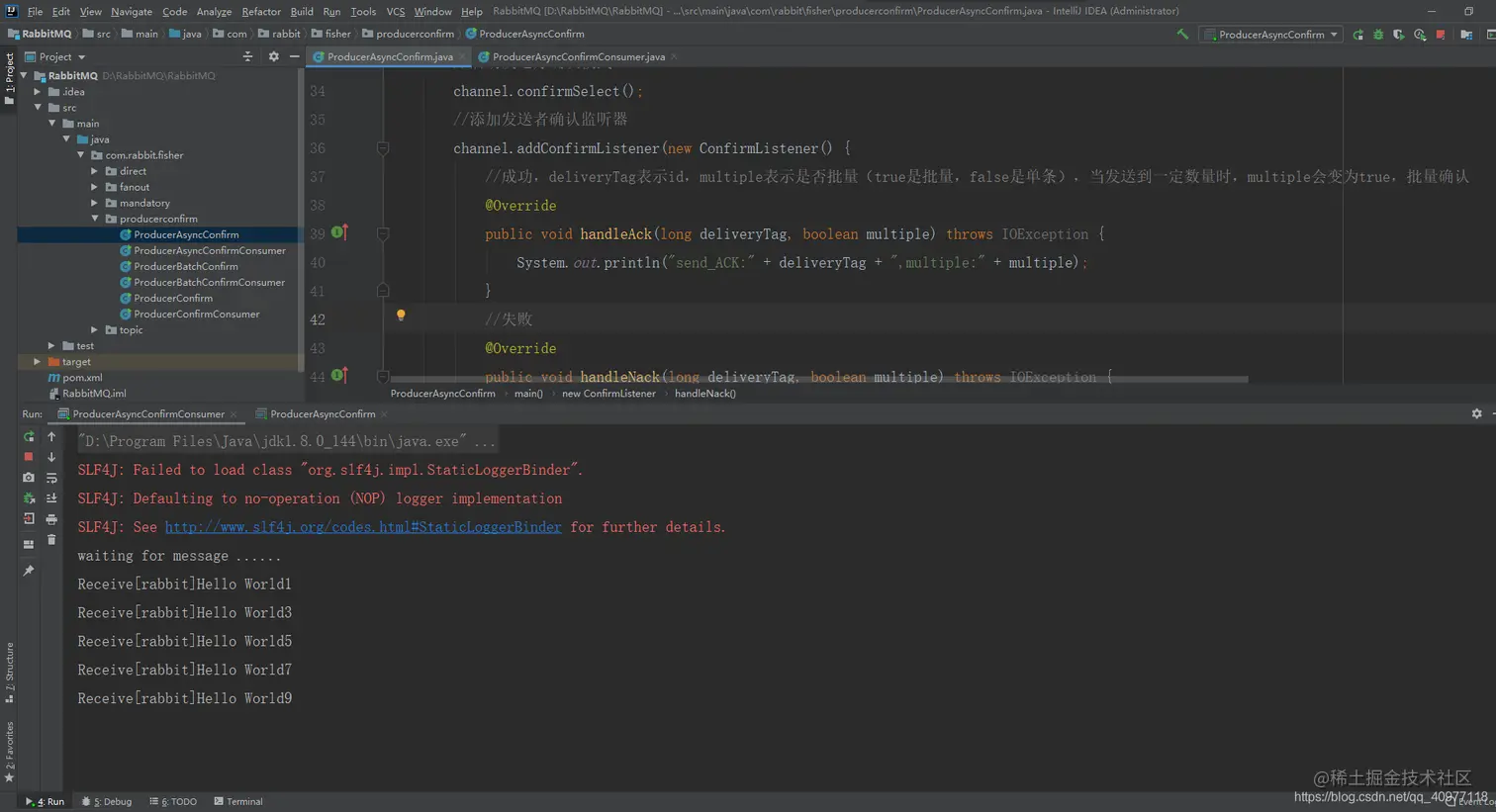Open the Navigate menu
Image resolution: width=1496 pixels, height=812 pixels.
click(132, 11)
